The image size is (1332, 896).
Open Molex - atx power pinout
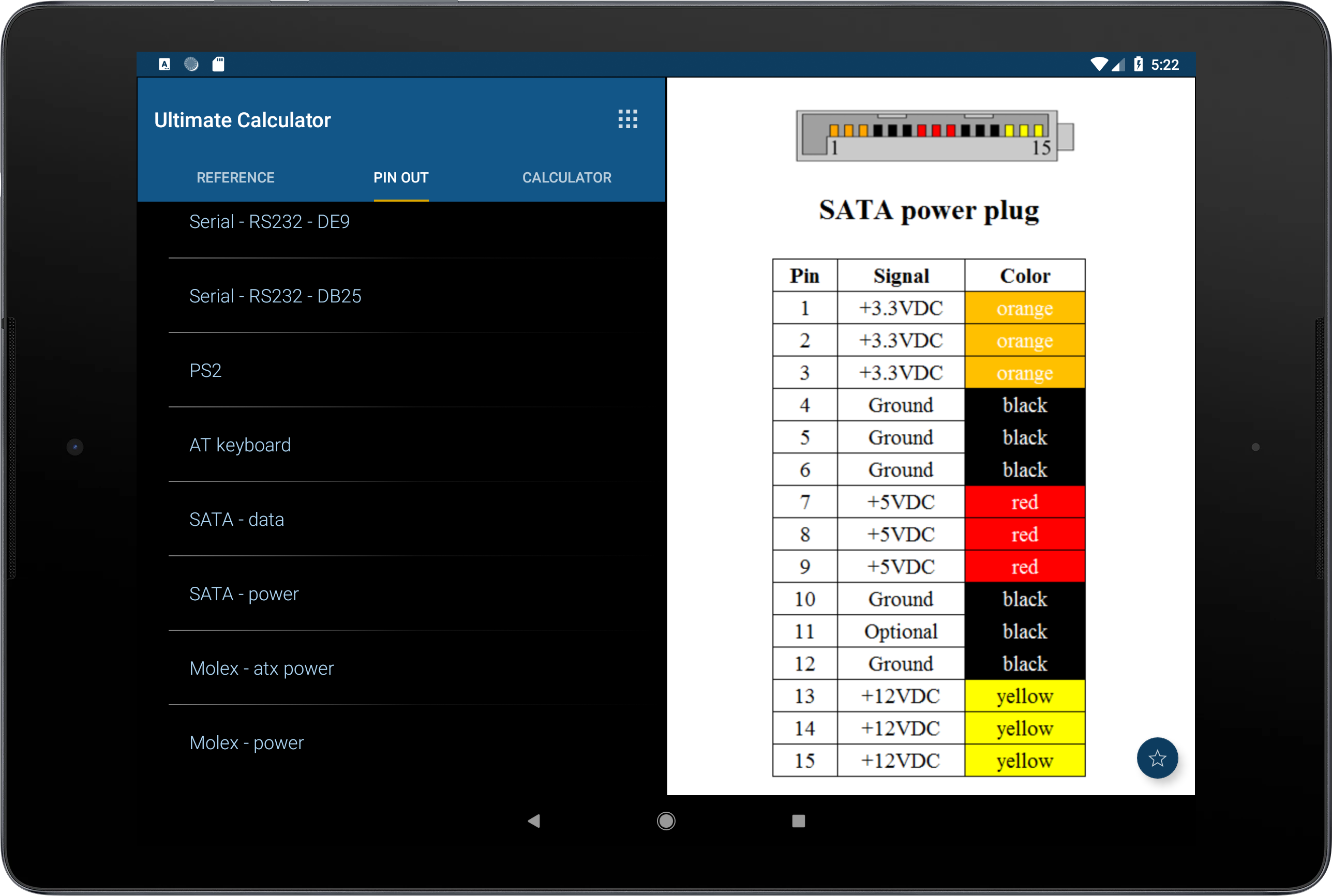tap(261, 668)
